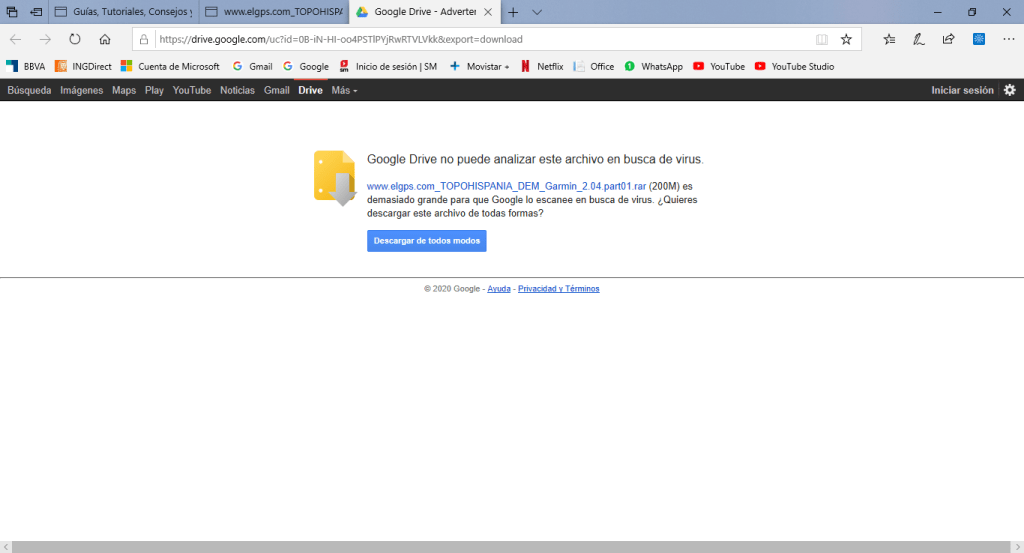Image resolution: width=1024 pixels, height=553 pixels.
Task: Click the add notes pen icon
Action: tap(918, 39)
